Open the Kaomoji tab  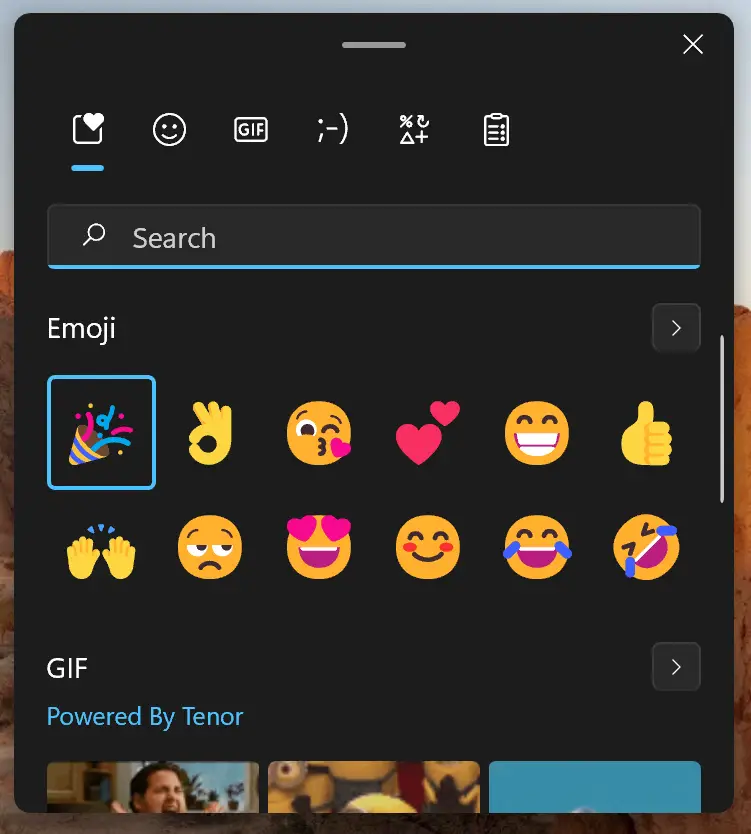(x=333, y=129)
